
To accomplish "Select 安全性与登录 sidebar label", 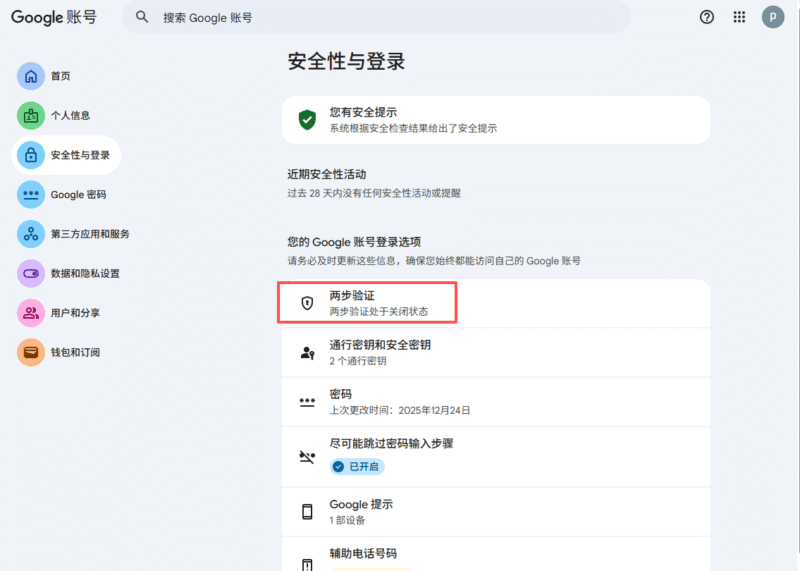I will (80, 155).
